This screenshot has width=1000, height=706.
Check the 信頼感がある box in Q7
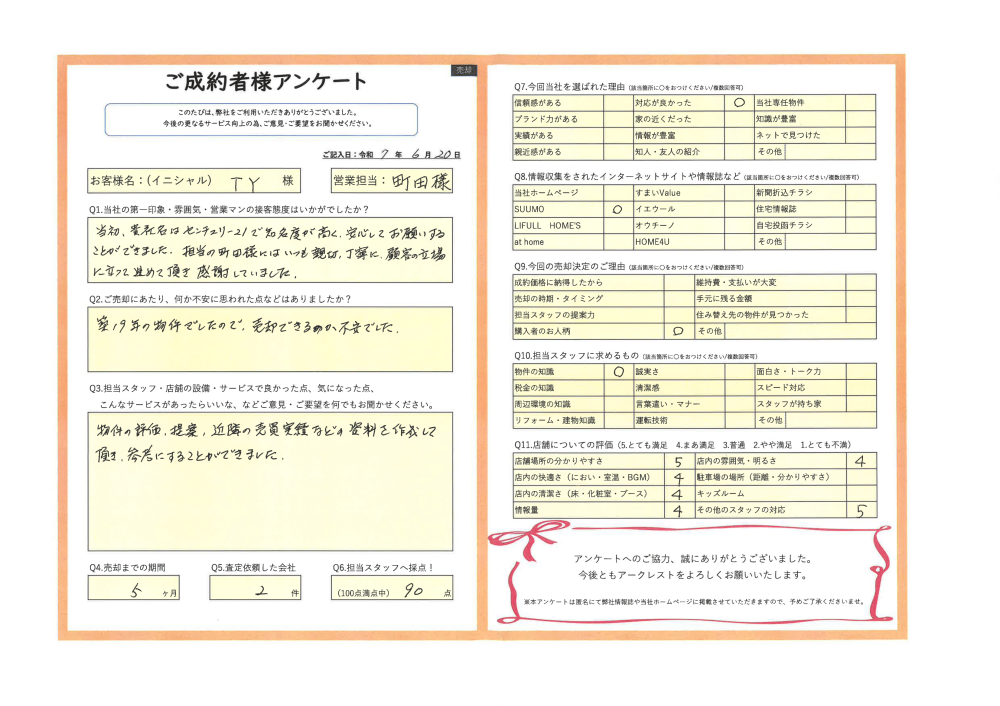[x=616, y=102]
